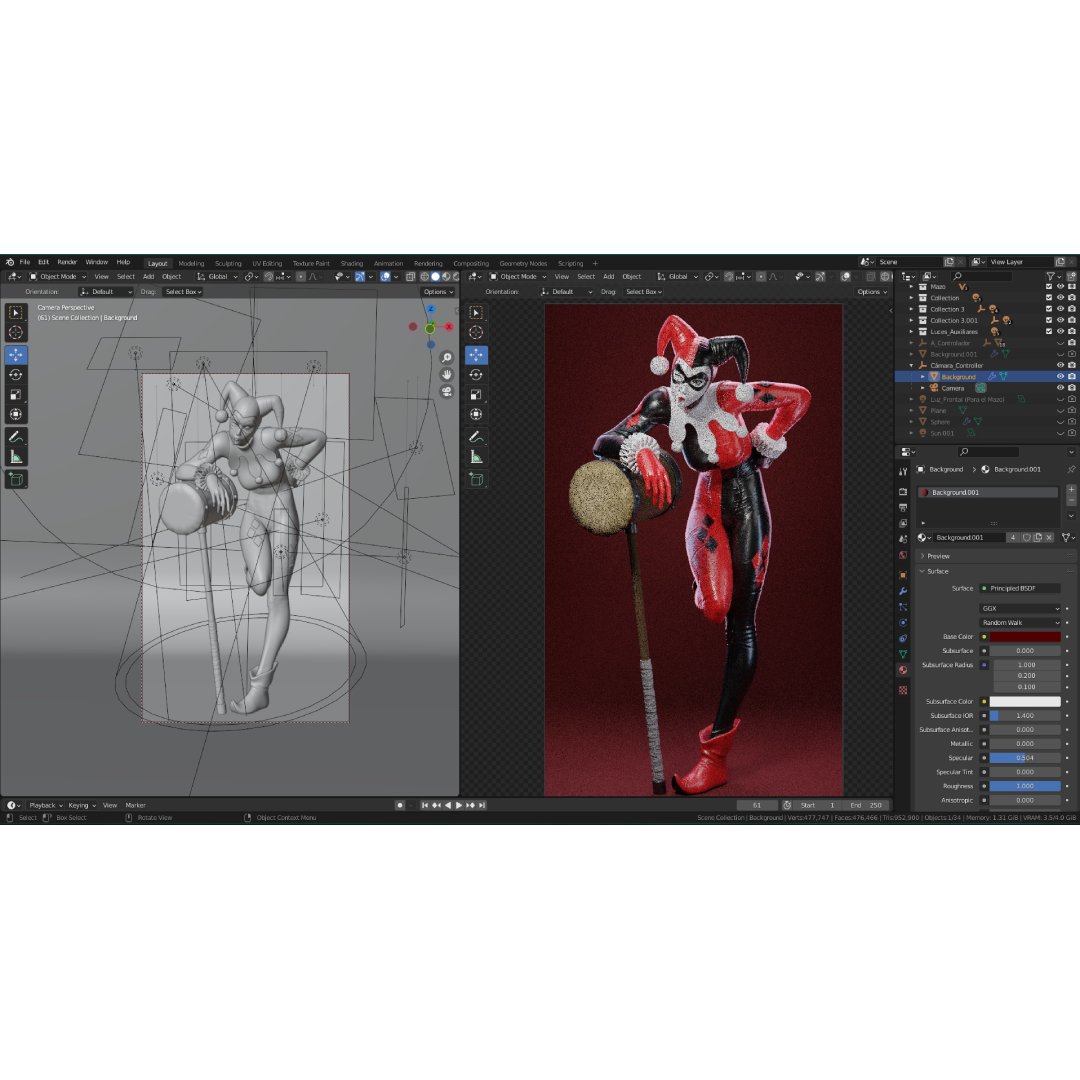Screen dimensions: 1080x1080
Task: Open the Output properties tab
Action: coord(903,508)
